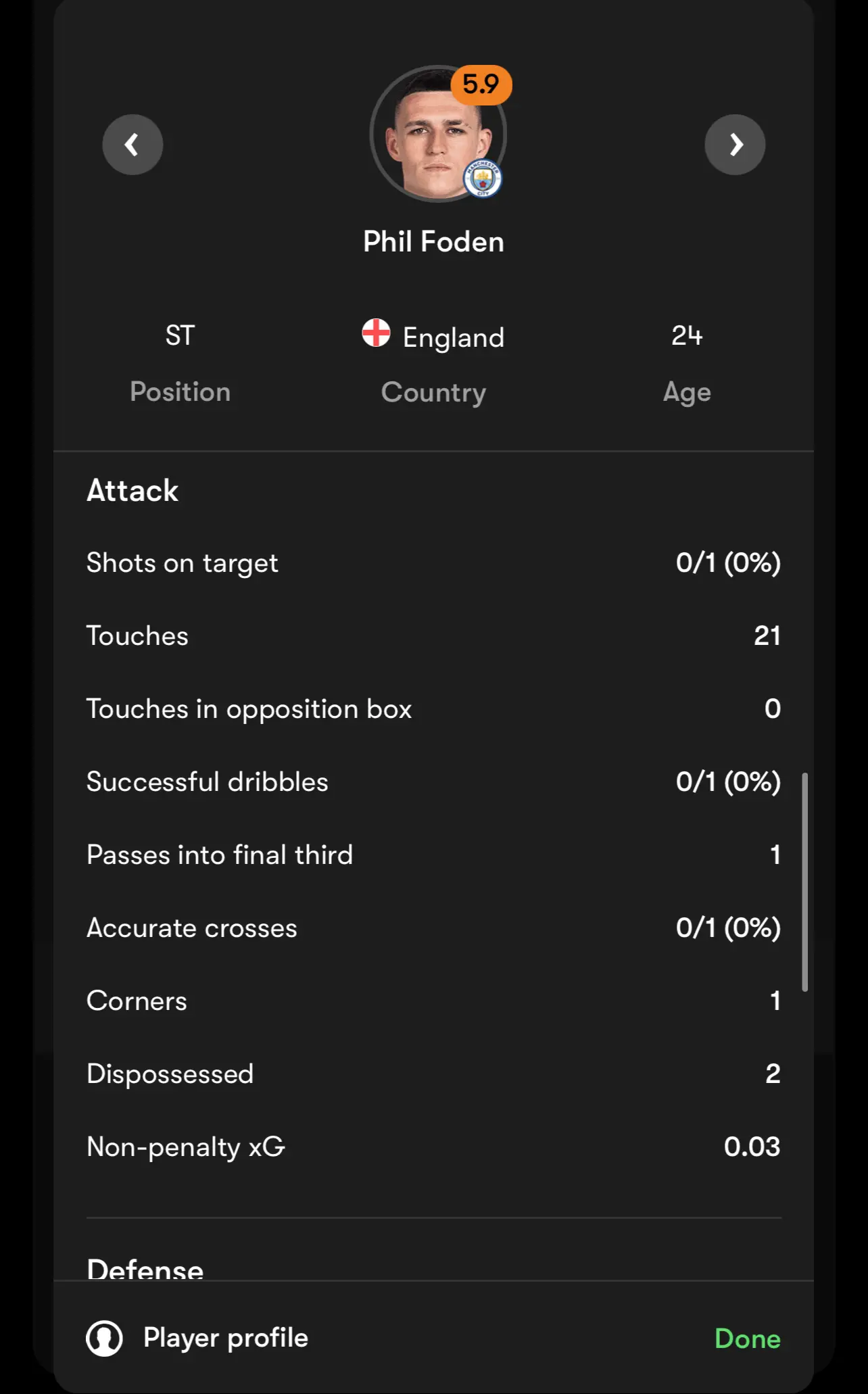Select Passes into final third row
The width and height of the screenshot is (868, 1394).
[434, 855]
